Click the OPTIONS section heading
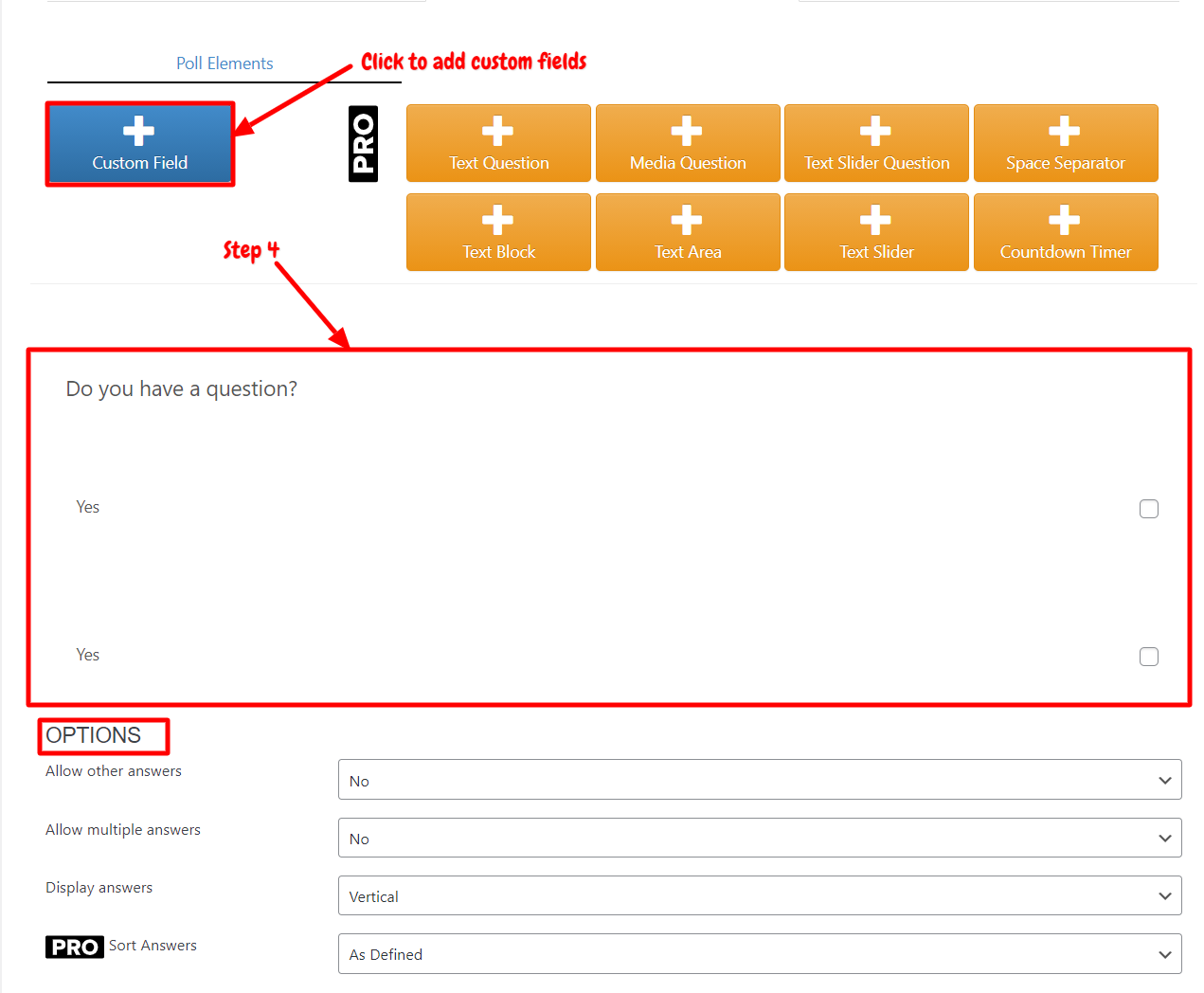Screen dimensions: 1204x993 [94, 735]
